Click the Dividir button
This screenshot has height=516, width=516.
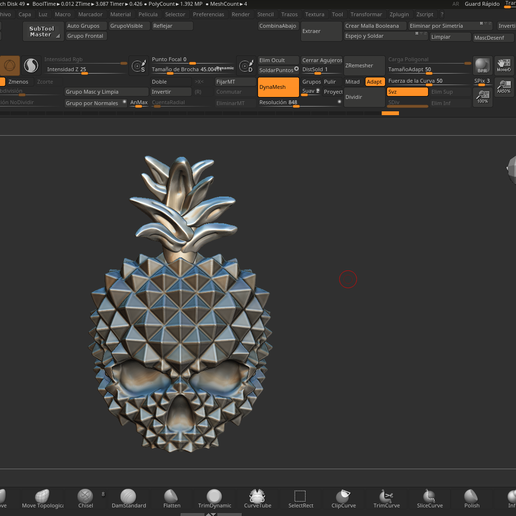[364, 97]
